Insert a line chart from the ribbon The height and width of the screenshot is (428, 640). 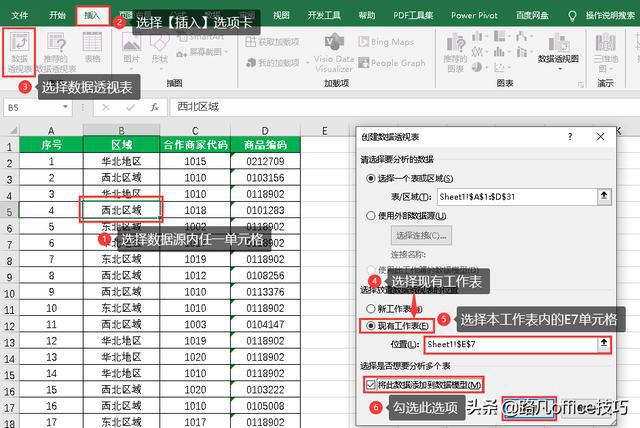(477, 52)
